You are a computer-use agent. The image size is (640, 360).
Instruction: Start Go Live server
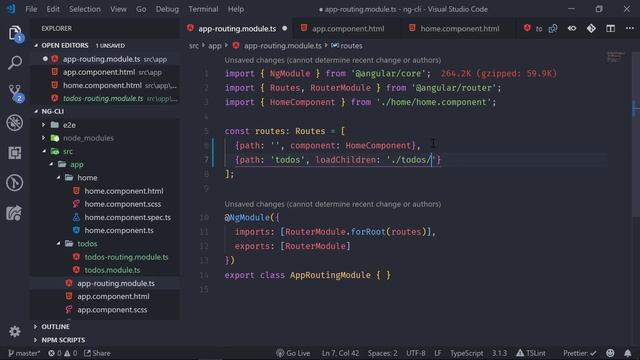pos(293,353)
